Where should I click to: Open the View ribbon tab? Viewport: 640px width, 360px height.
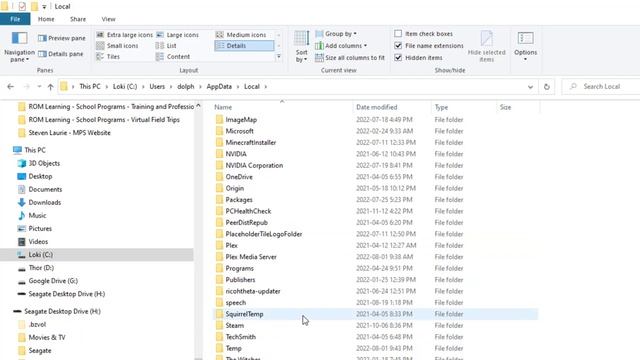pyautogui.click(x=108, y=19)
